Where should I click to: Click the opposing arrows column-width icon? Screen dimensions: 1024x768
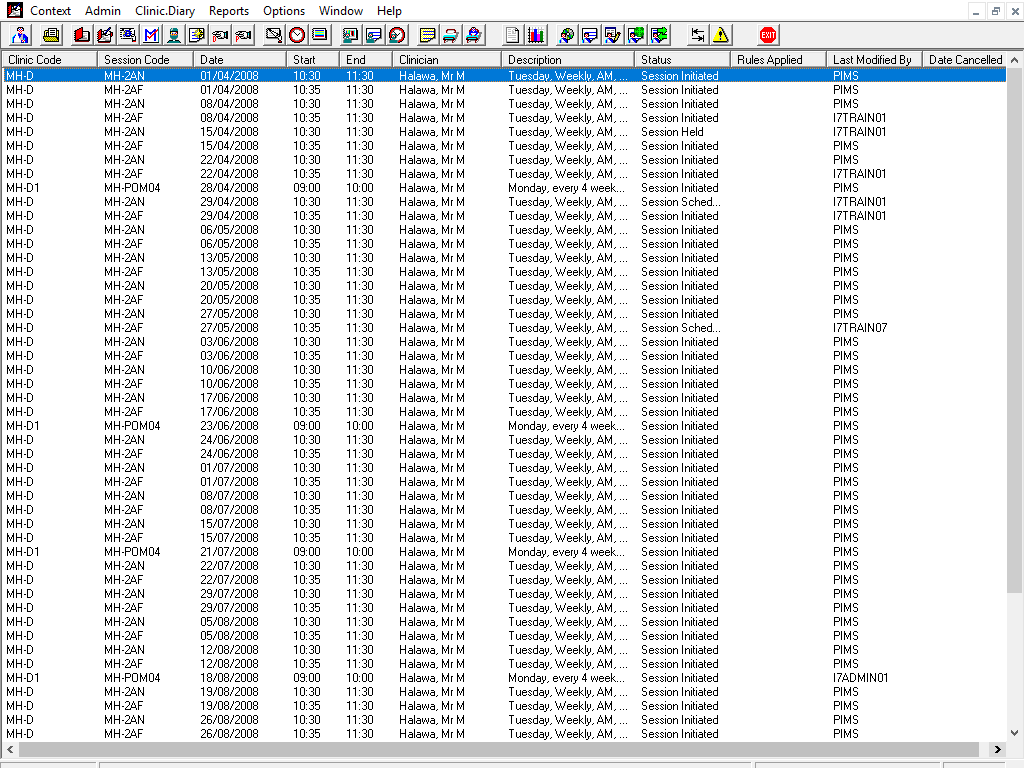(x=697, y=35)
